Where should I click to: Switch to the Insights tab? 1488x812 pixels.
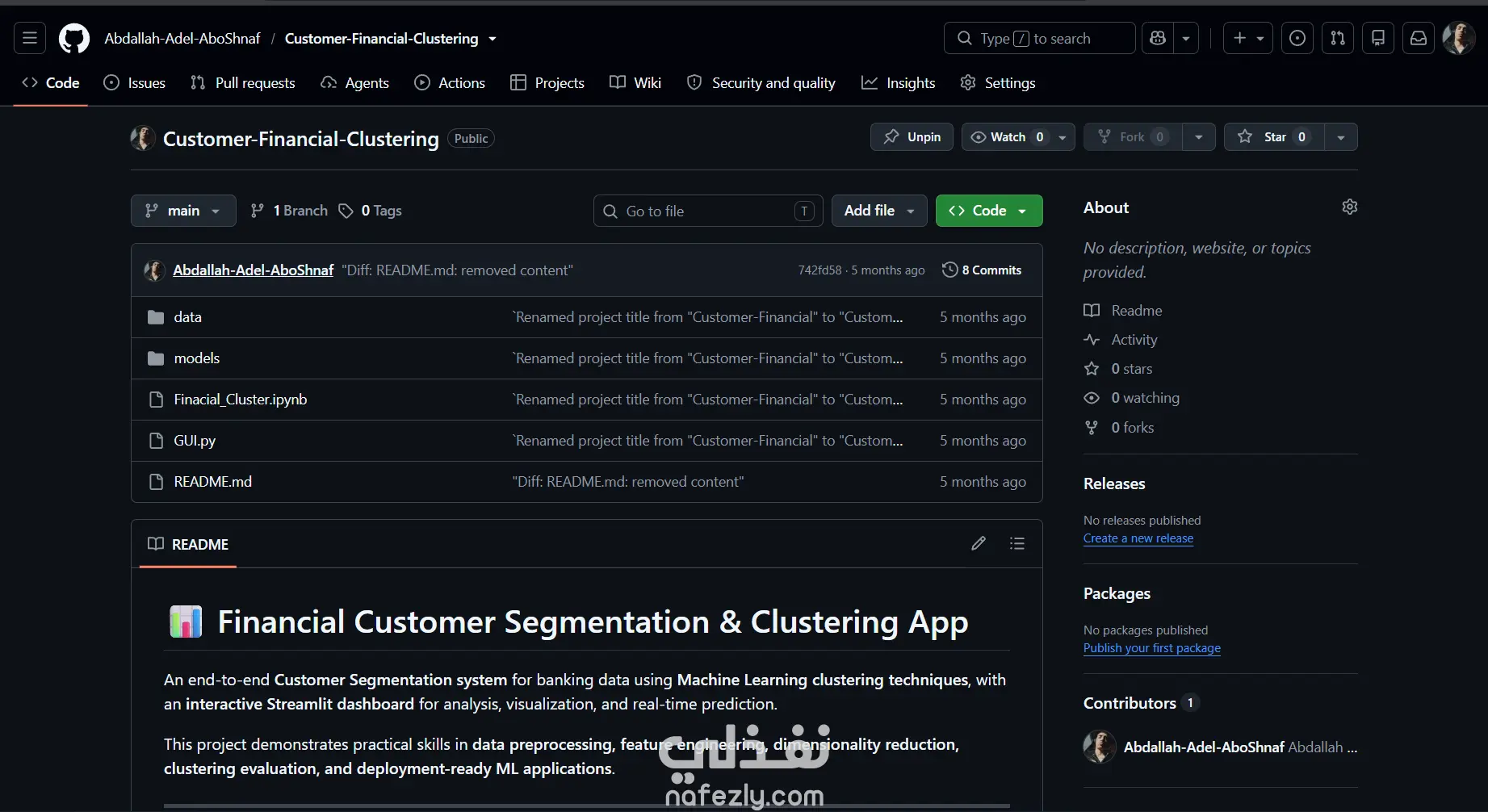899,82
